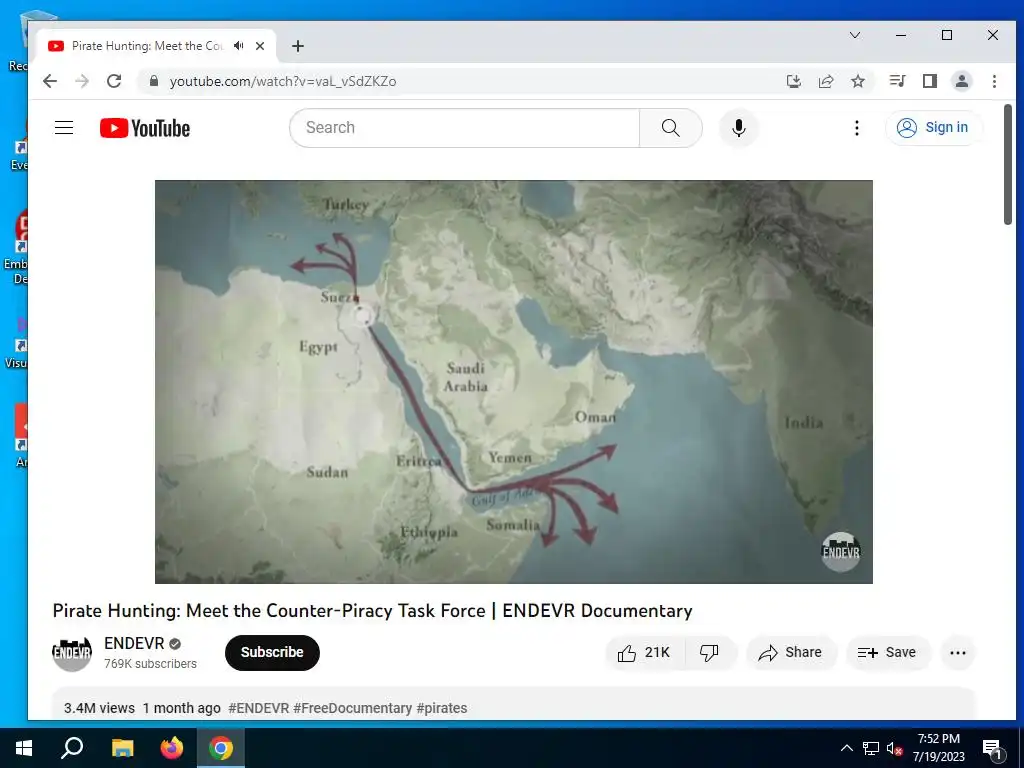This screenshot has width=1024, height=768.
Task: Click the ENDEVR watermark in video
Action: pos(840,552)
